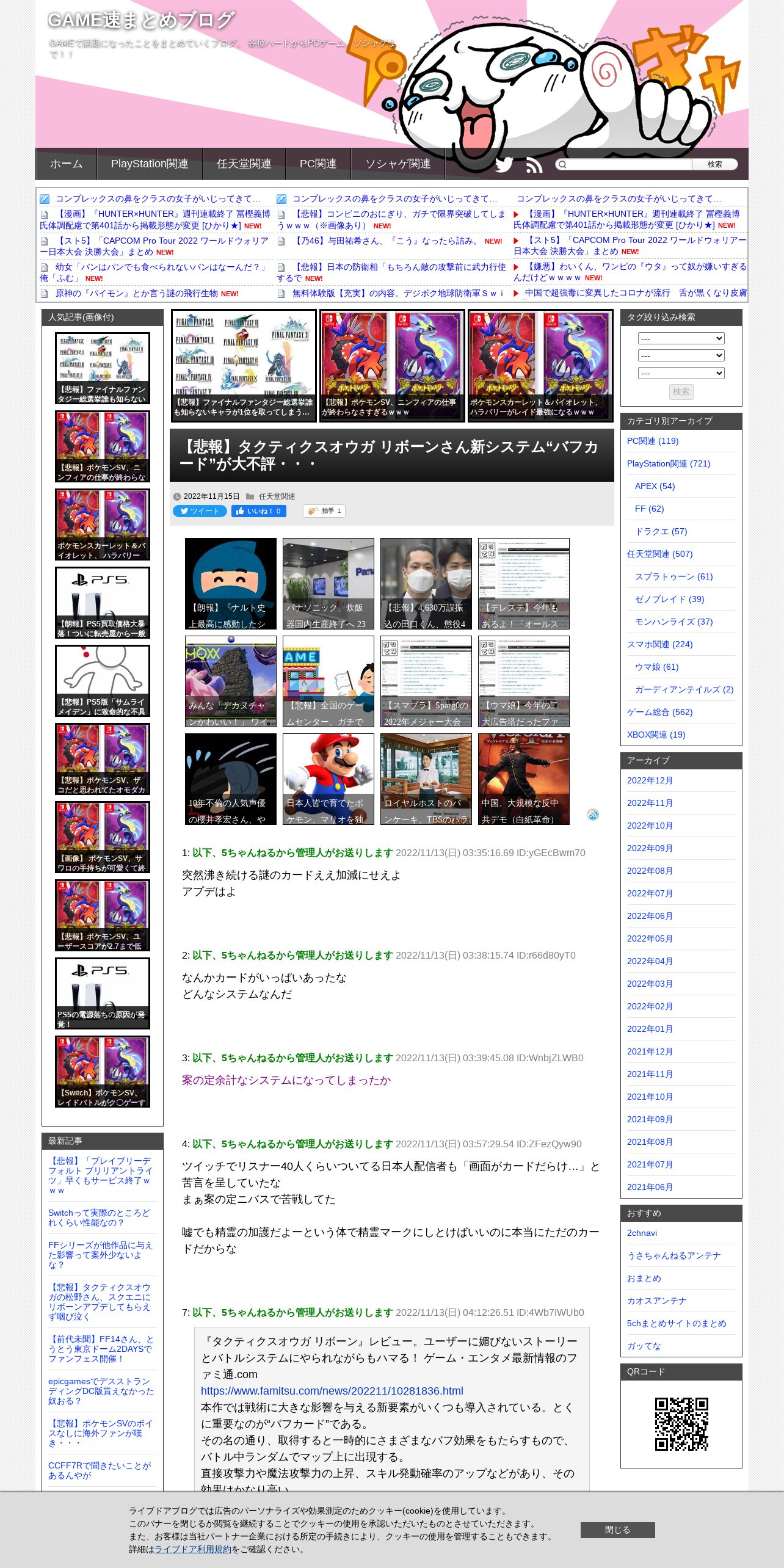The height and width of the screenshot is (1568, 784).
Task: Open the second tag filter dropdown
Action: click(681, 355)
